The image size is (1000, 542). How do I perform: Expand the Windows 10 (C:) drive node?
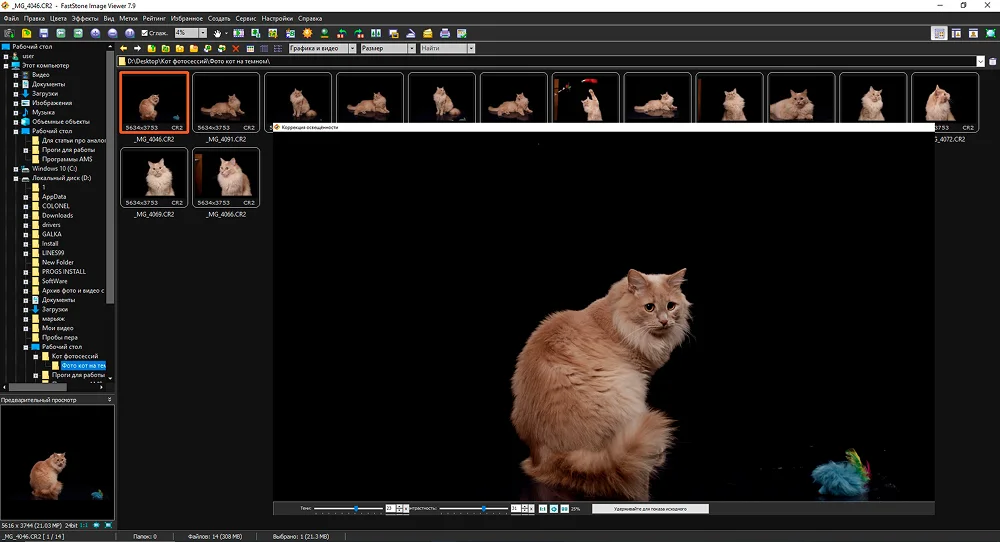coord(17,169)
